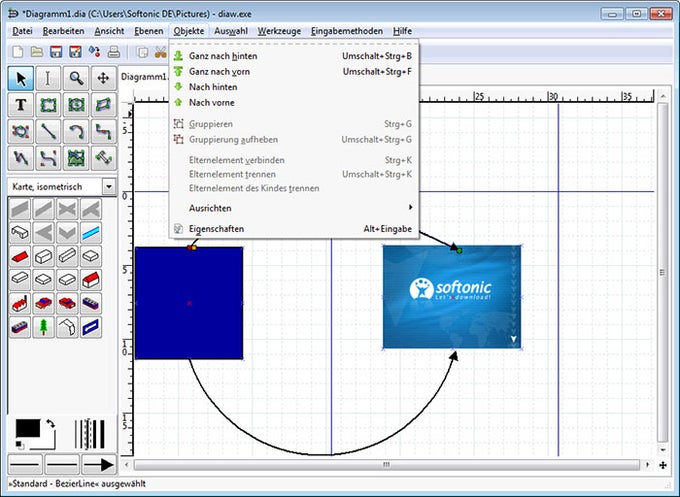Swap foreground and background colors arrow
Image resolution: width=680 pixels, height=497 pixels.
pyautogui.click(x=50, y=425)
